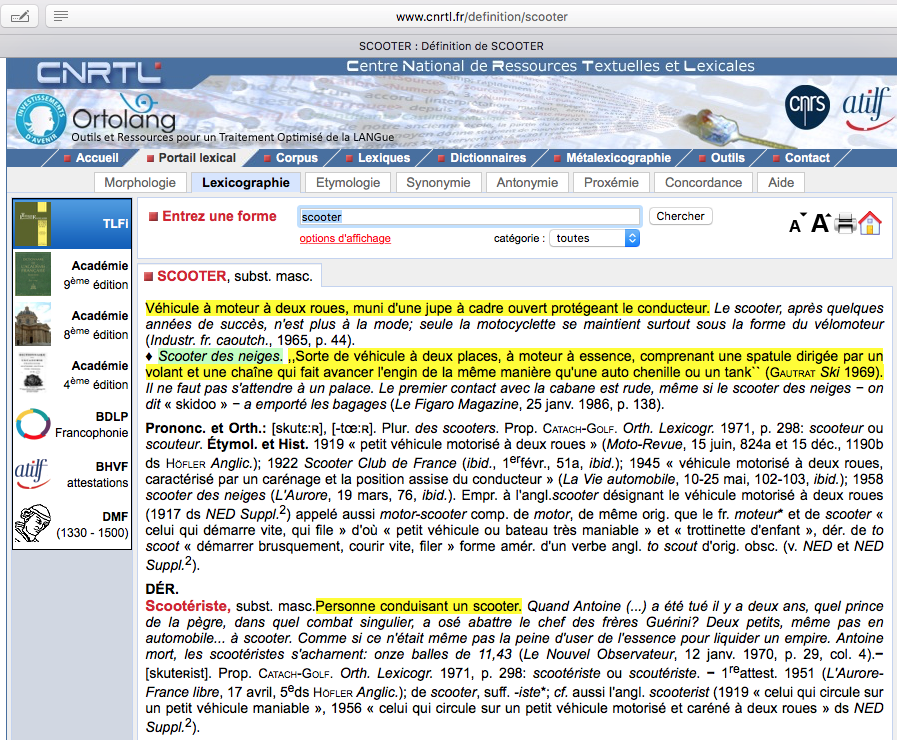Open the catégorie dropdown
This screenshot has height=740, width=897.
(594, 238)
